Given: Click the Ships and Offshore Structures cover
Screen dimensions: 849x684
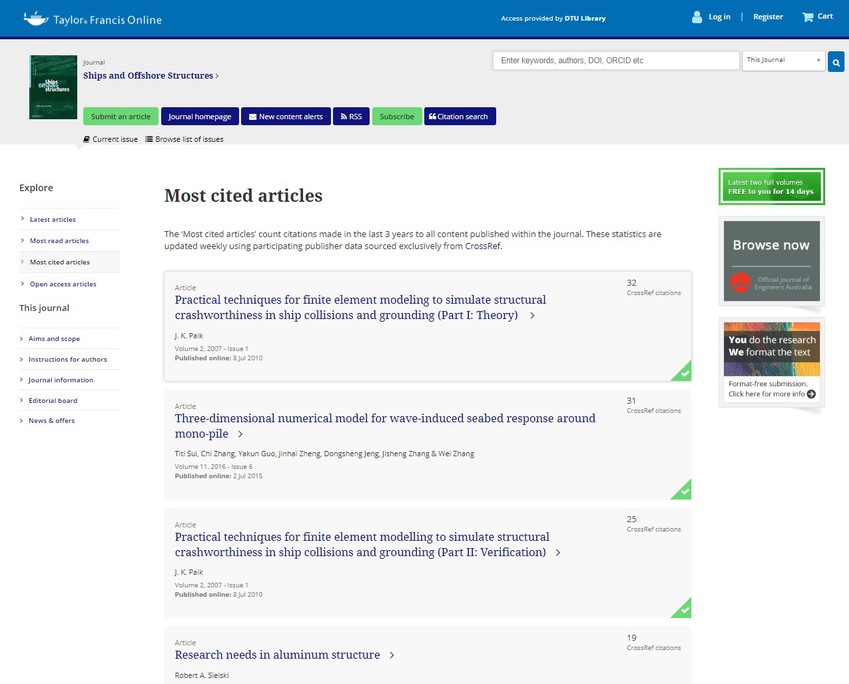Looking at the screenshot, I should click(x=53, y=88).
